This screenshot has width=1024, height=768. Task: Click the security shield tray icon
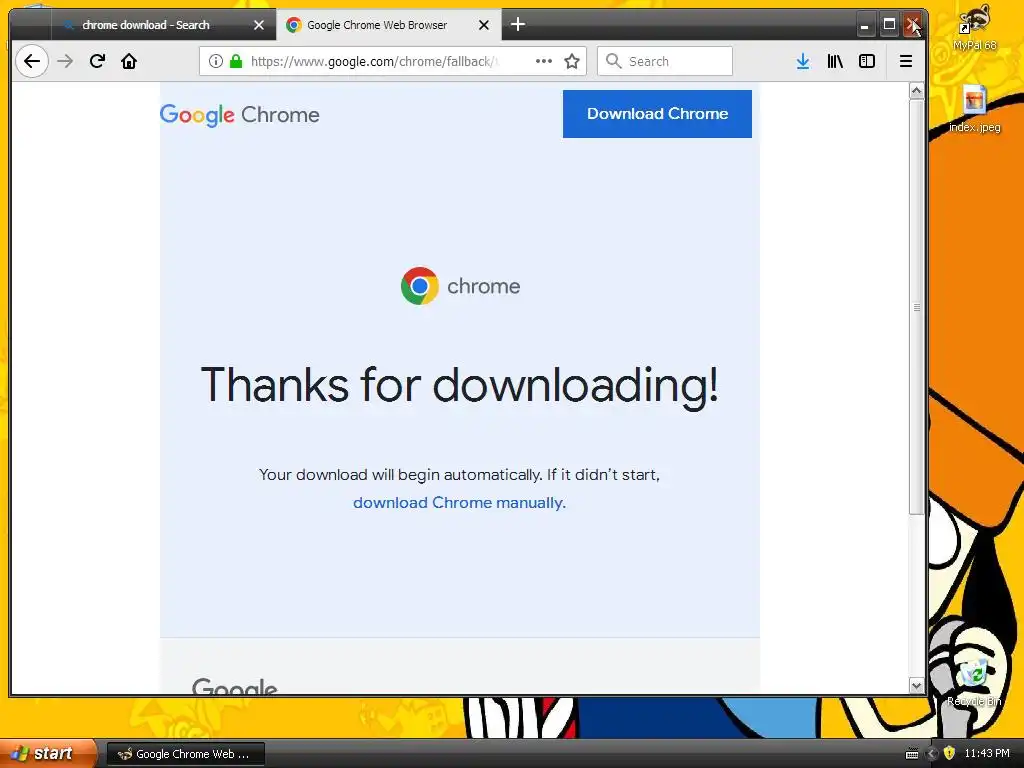click(x=950, y=753)
